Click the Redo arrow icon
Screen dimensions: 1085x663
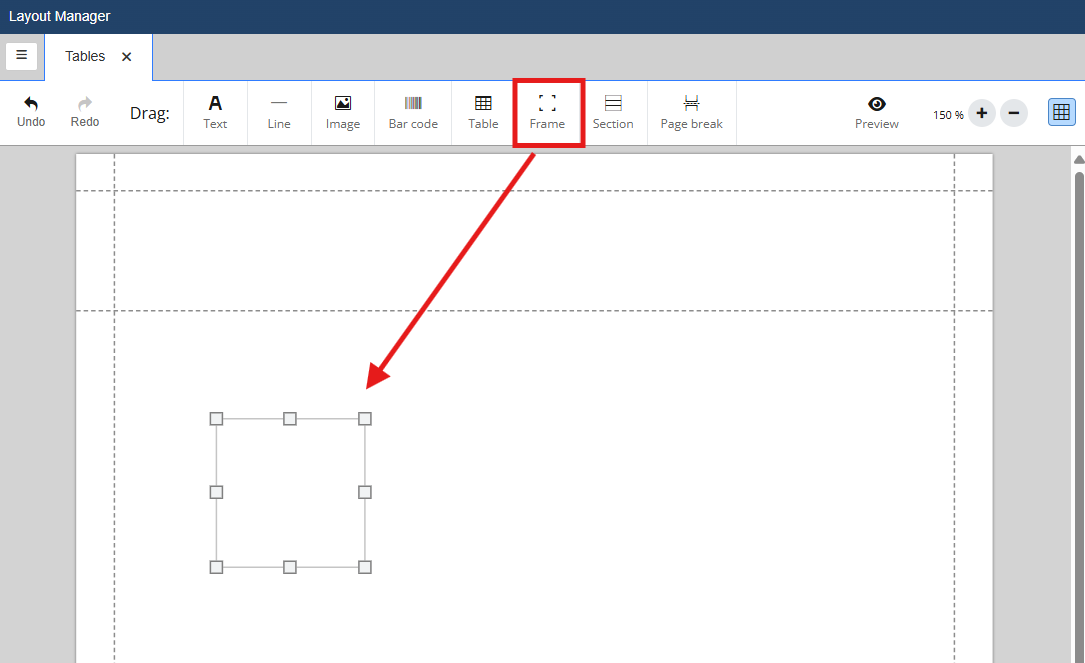pos(85,104)
